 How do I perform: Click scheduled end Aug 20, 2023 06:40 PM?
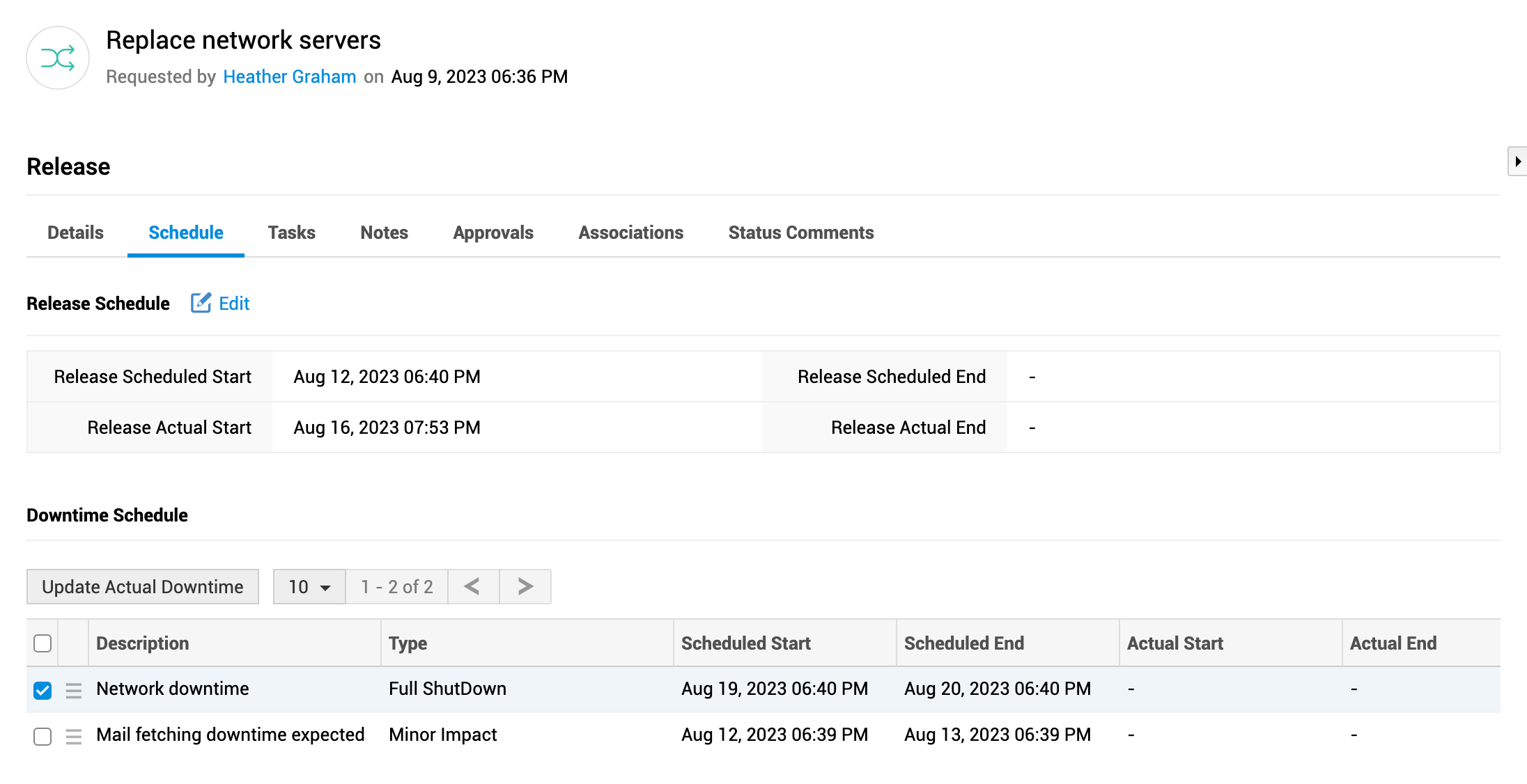(x=998, y=689)
